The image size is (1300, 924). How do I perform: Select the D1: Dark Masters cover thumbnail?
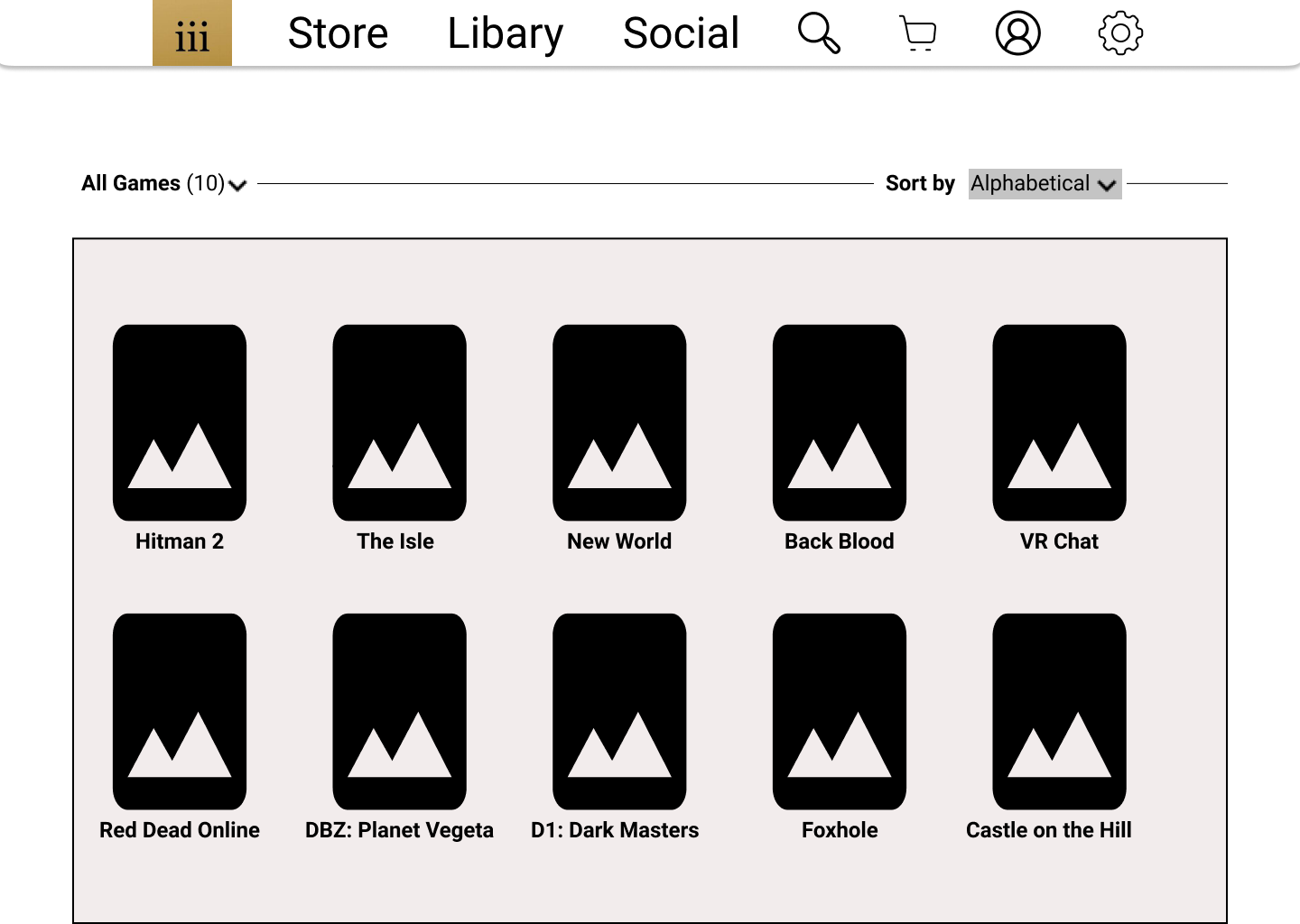pyautogui.click(x=619, y=711)
